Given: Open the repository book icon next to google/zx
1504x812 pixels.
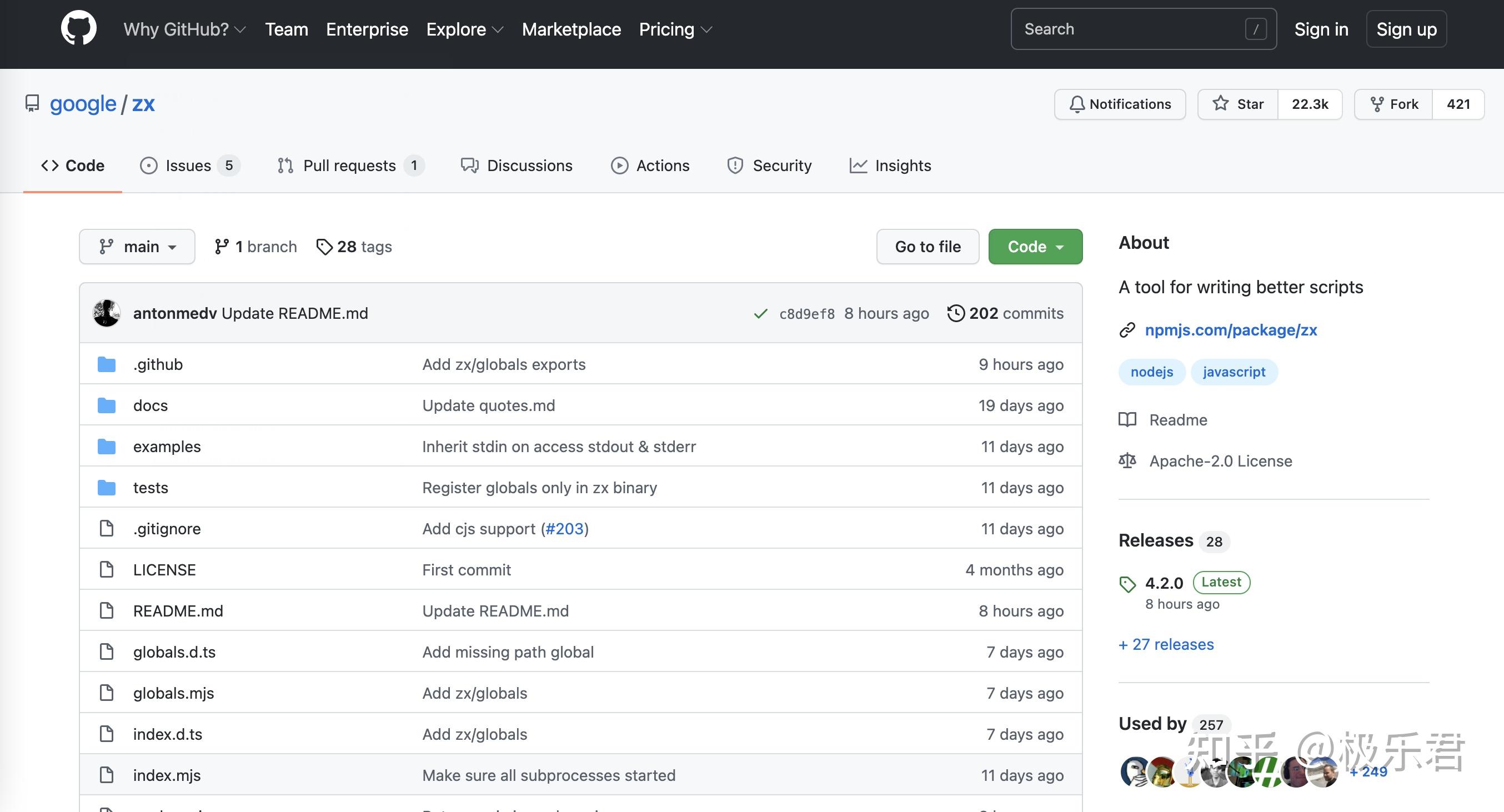Looking at the screenshot, I should coord(31,103).
